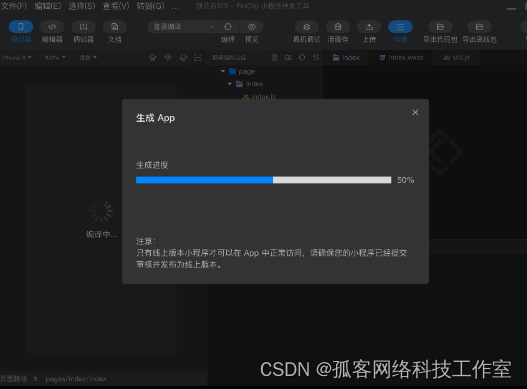
Task: Click the simulator location pin icon
Action: click(168, 57)
